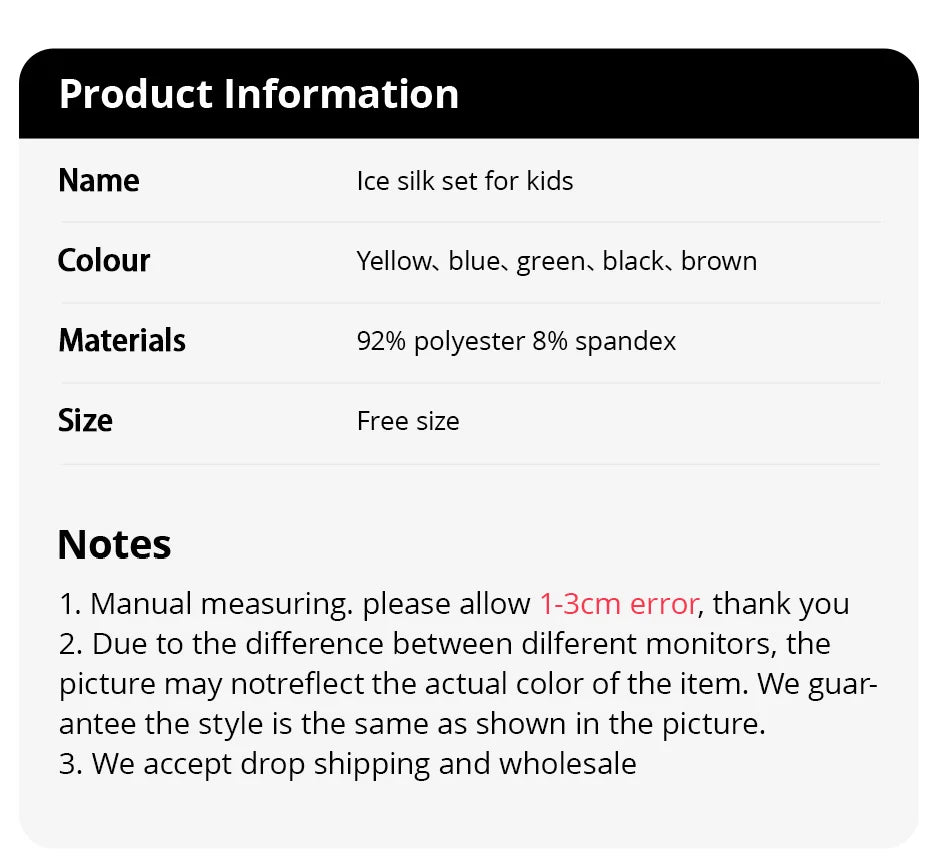Click the red '1-3cm error' text

tap(618, 604)
